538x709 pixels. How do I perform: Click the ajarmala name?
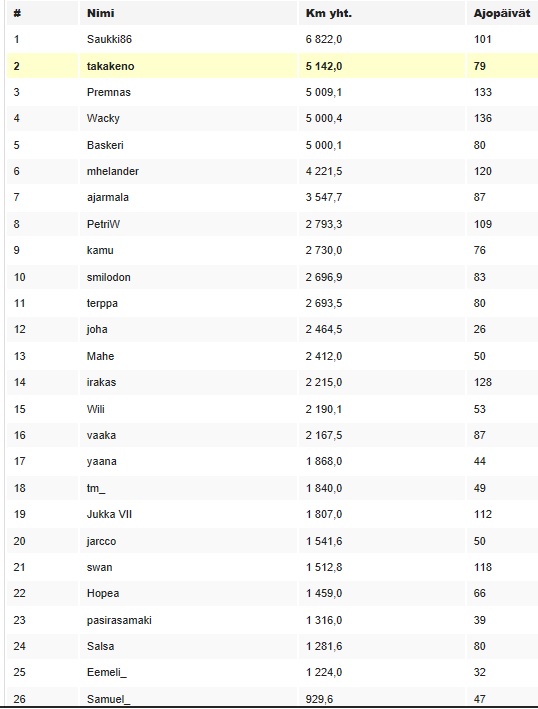pos(108,198)
